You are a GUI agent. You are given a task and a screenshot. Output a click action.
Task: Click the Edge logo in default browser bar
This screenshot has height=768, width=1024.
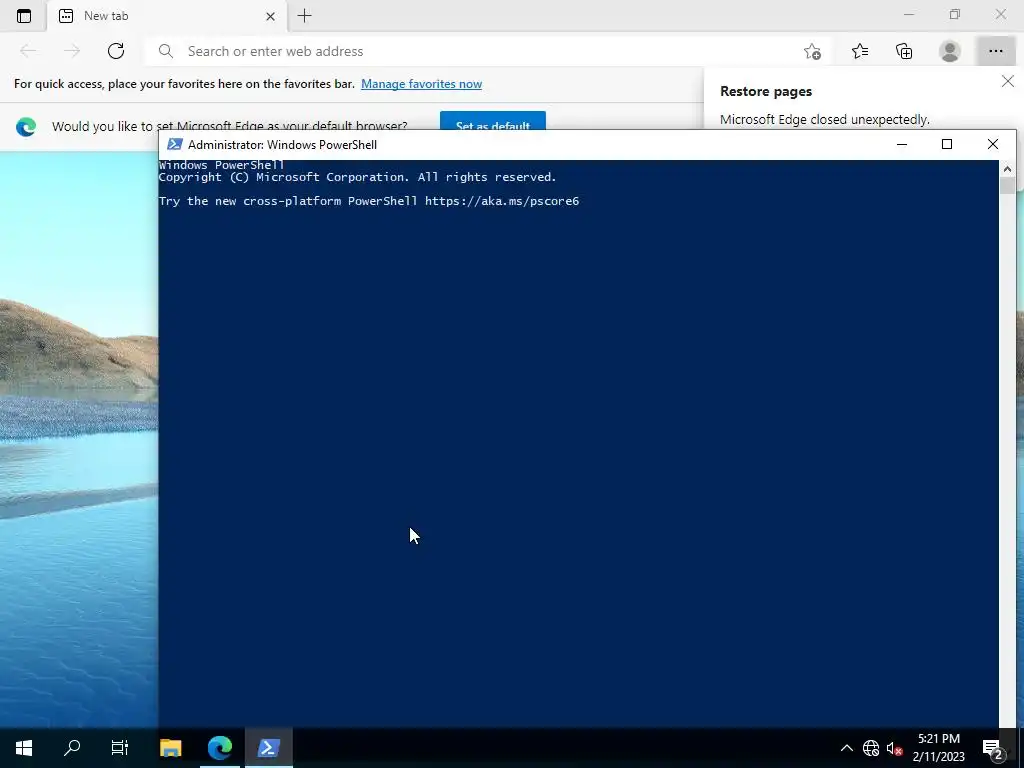[26, 126]
